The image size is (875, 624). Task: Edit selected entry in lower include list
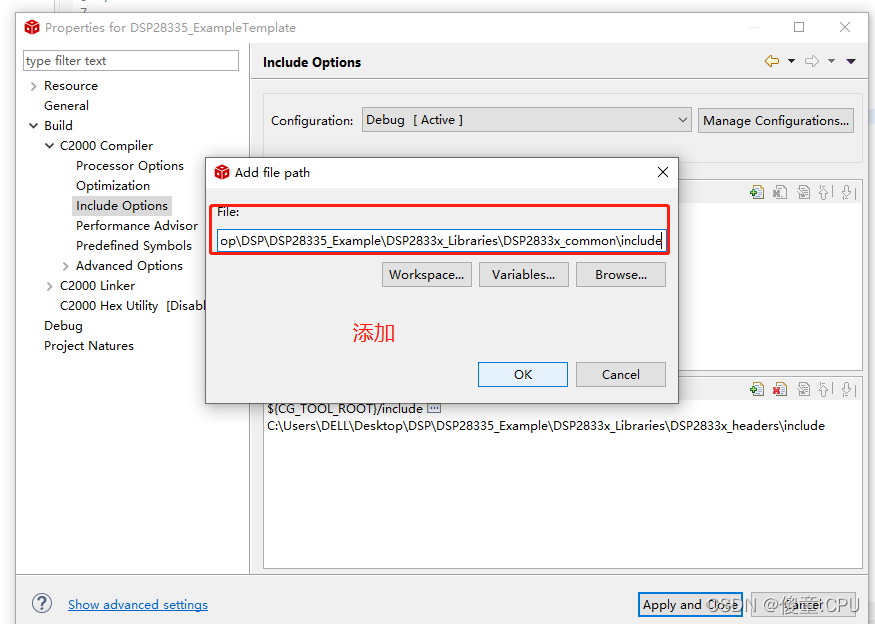click(x=803, y=389)
